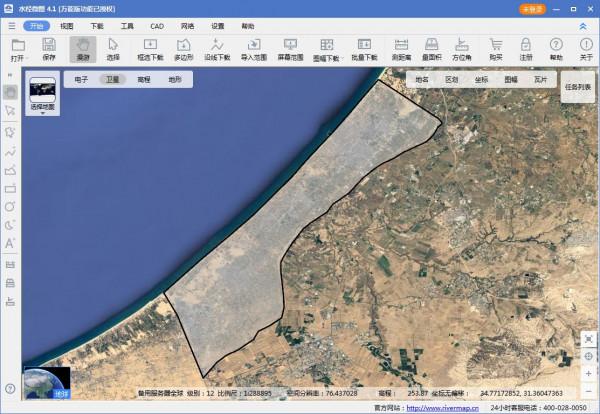The image size is (600, 414).
Task: Open the 测距离 distance measuring tool
Action: pos(401,48)
